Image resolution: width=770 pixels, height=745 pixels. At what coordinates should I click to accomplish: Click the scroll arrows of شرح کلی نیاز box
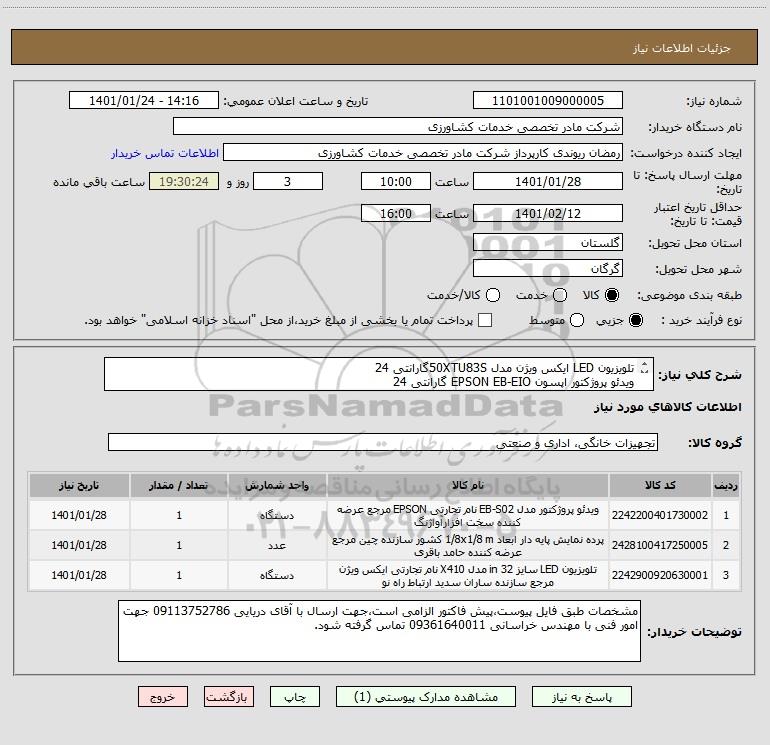tap(645, 368)
